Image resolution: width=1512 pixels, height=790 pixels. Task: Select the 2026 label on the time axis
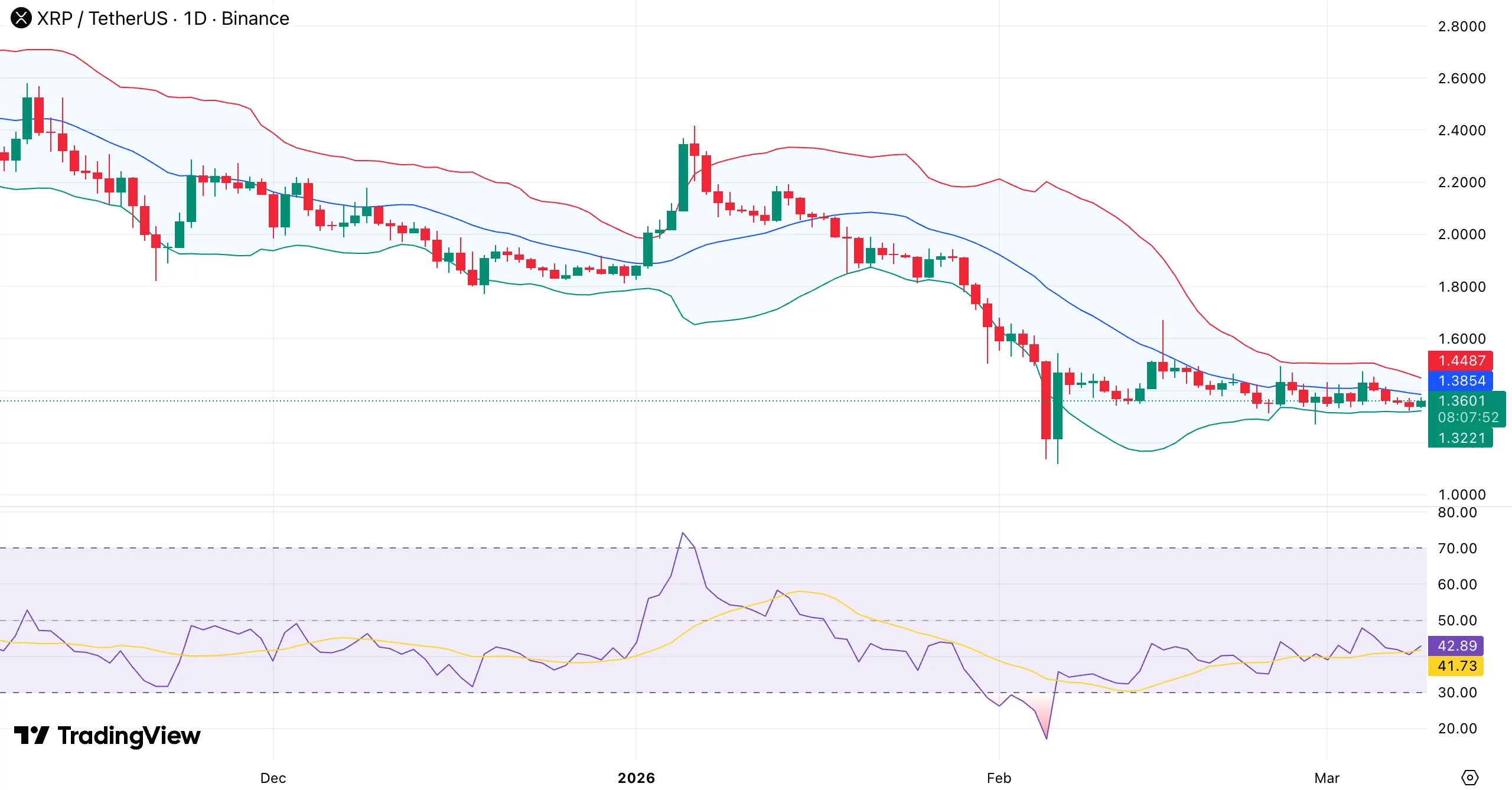(x=638, y=778)
